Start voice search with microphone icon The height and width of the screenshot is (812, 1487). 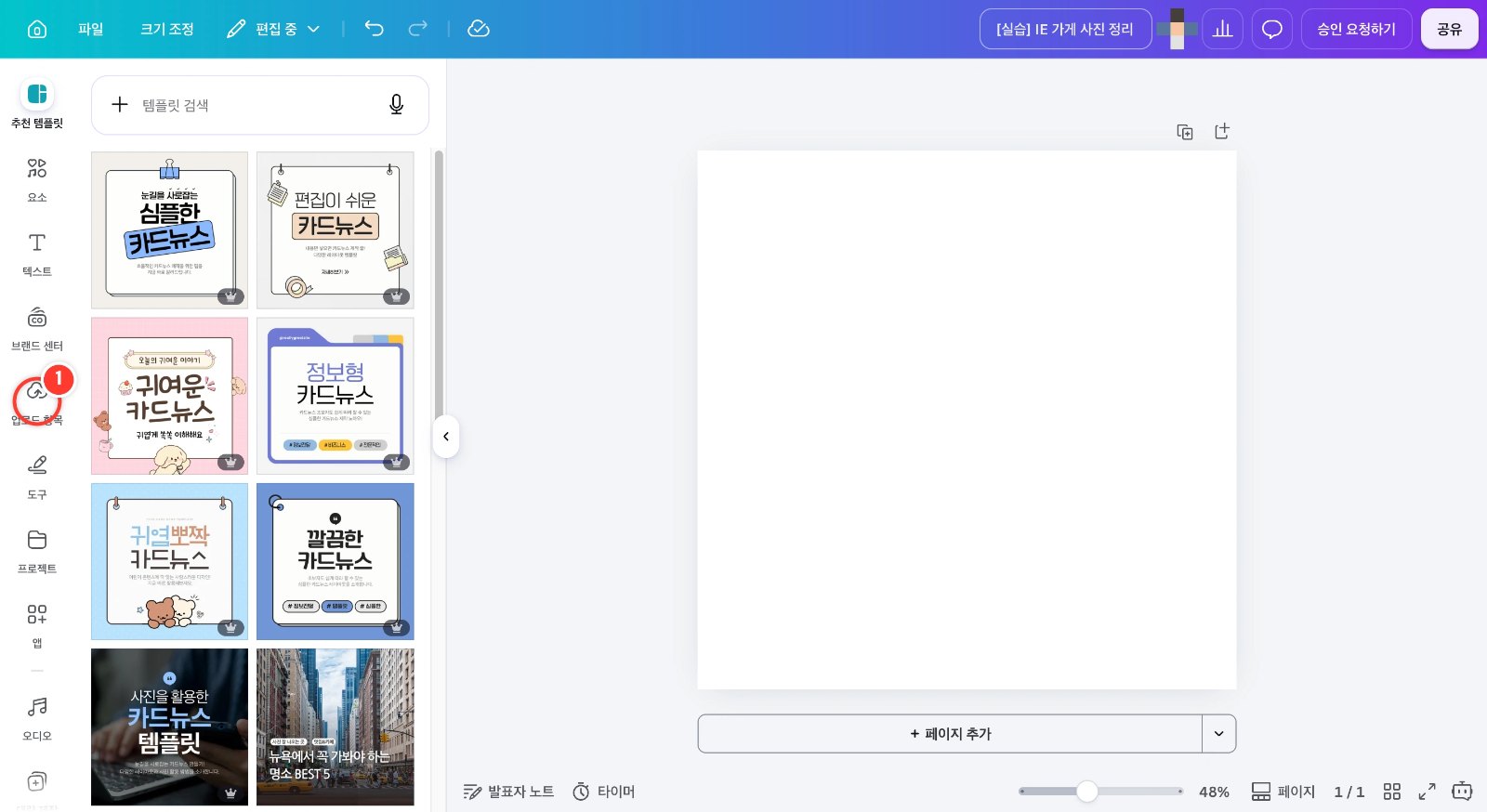coord(396,105)
